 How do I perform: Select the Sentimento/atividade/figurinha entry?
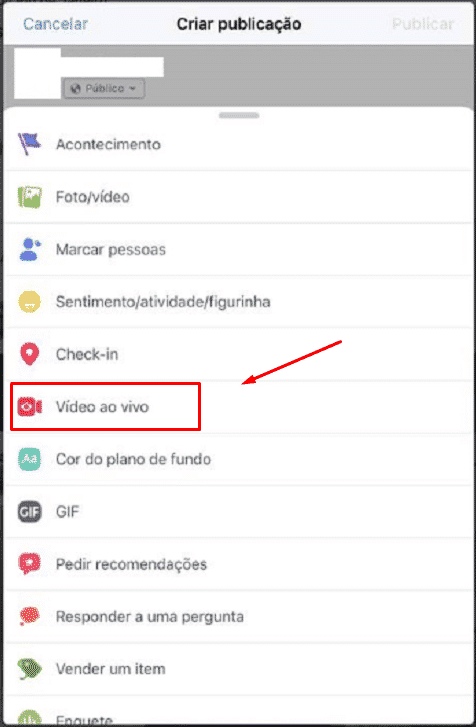point(238,302)
